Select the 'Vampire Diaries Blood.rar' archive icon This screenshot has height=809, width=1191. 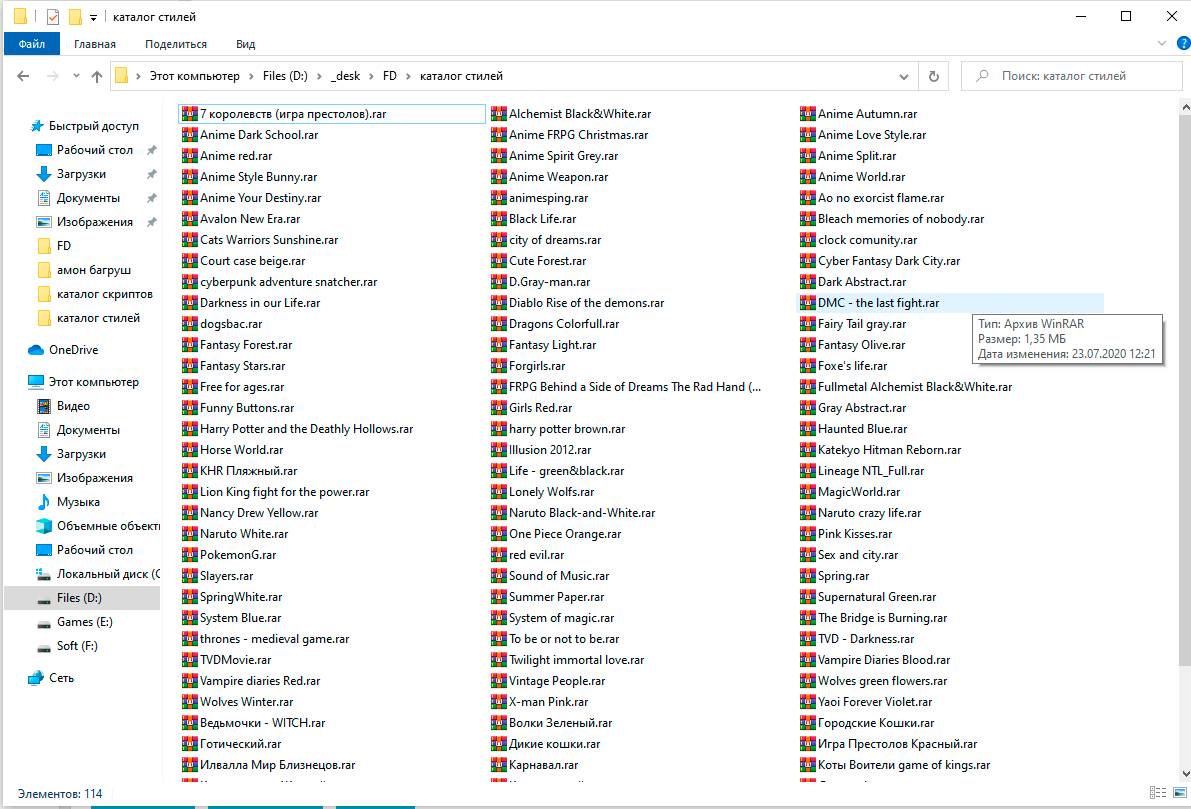[x=807, y=660]
